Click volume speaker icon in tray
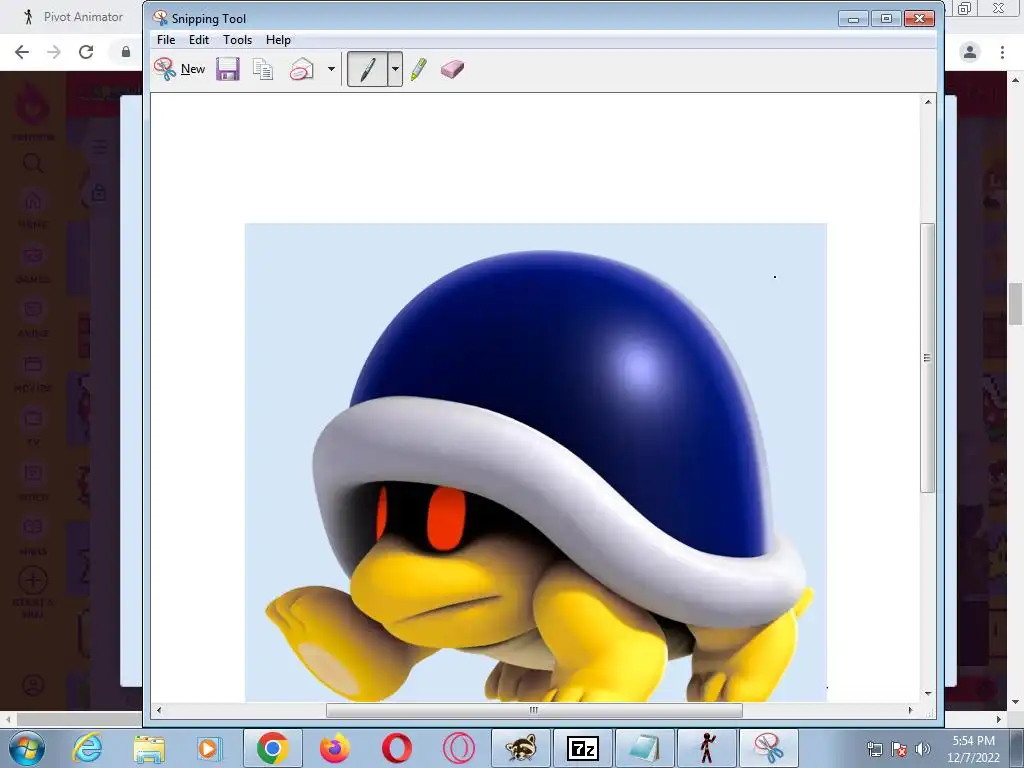The height and width of the screenshot is (768, 1024). [x=922, y=749]
